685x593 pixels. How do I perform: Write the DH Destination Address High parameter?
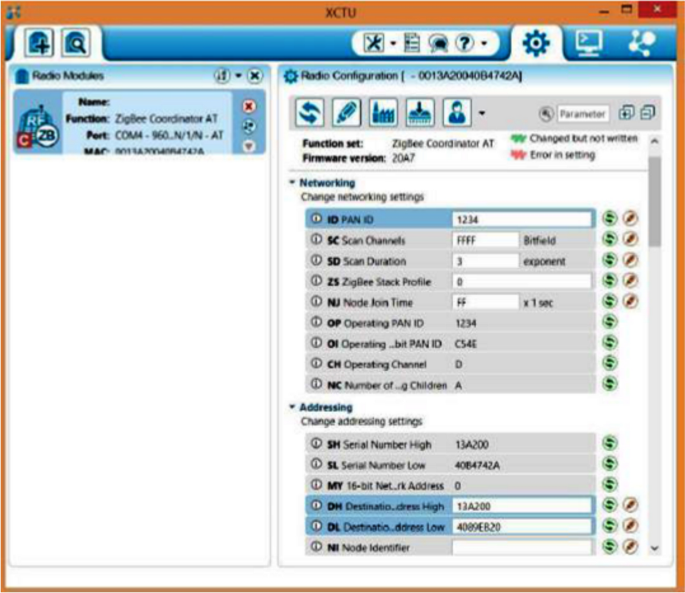click(x=630, y=505)
